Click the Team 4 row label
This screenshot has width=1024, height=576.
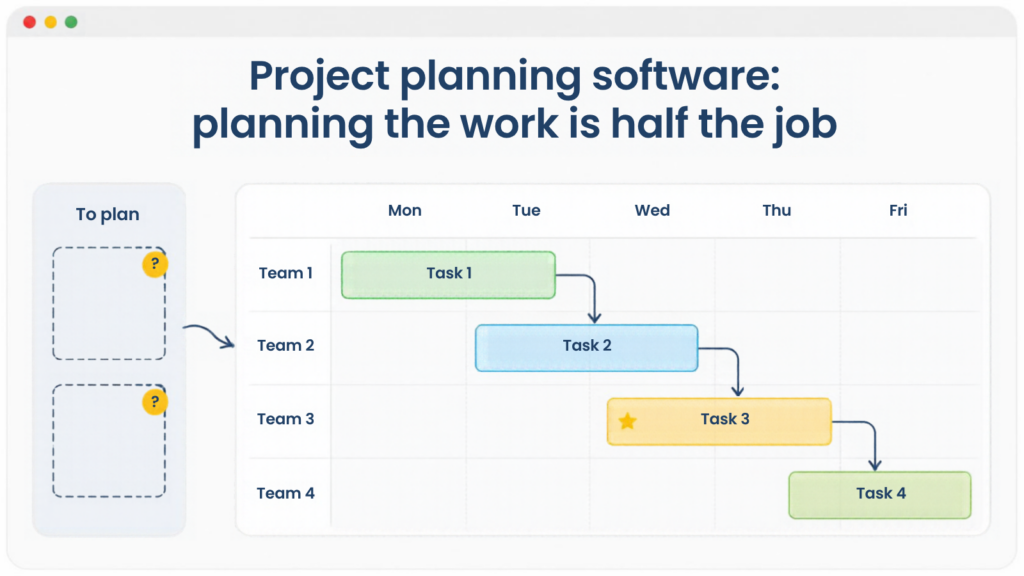point(285,493)
